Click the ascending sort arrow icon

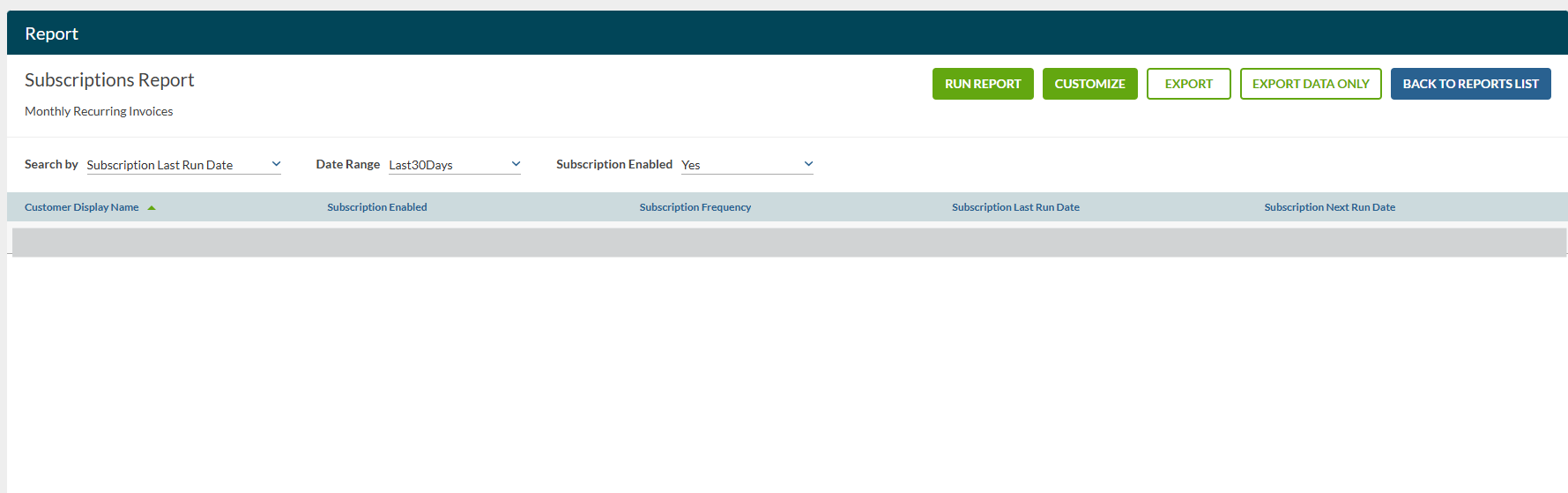pos(152,208)
